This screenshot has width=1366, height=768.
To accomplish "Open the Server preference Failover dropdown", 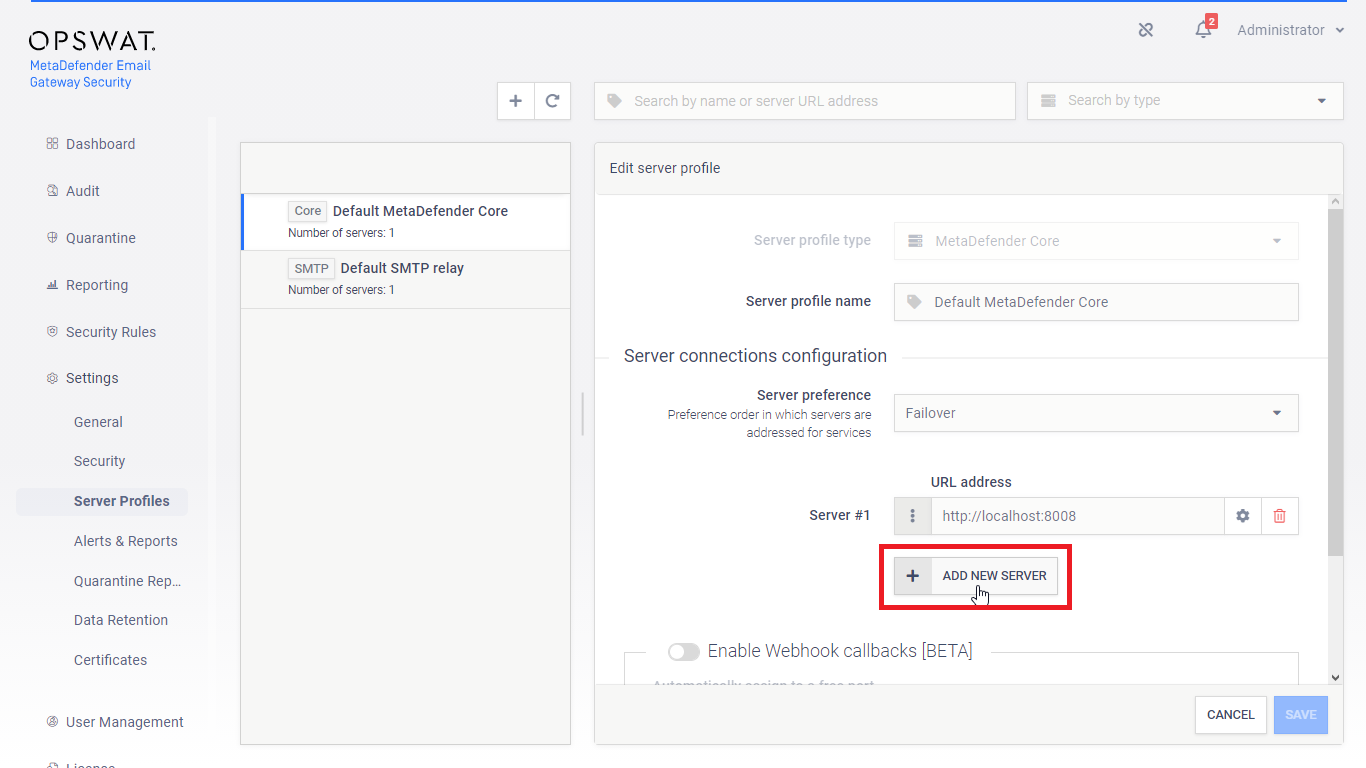I will 1096,413.
